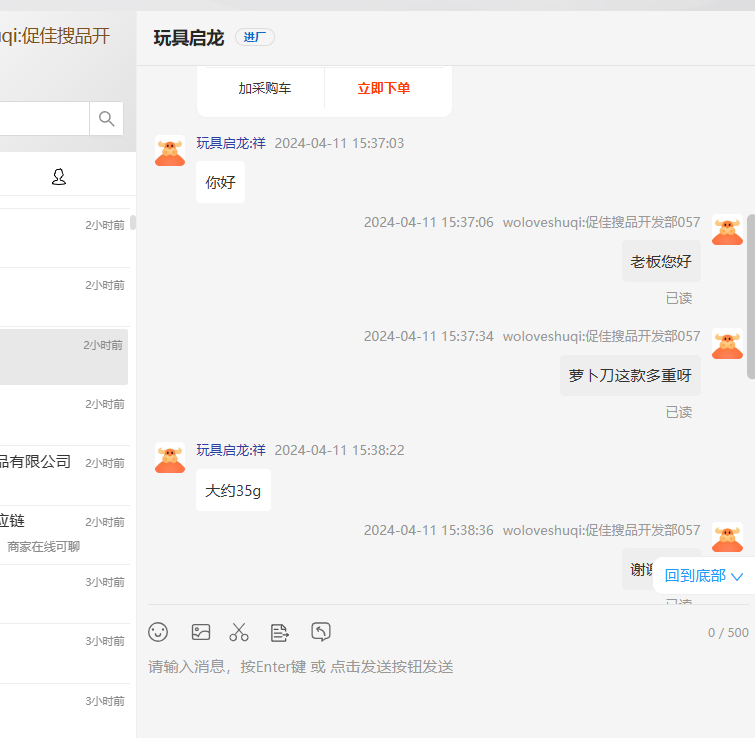
Task: Jump to bottom with 回到底部 button
Action: point(704,576)
